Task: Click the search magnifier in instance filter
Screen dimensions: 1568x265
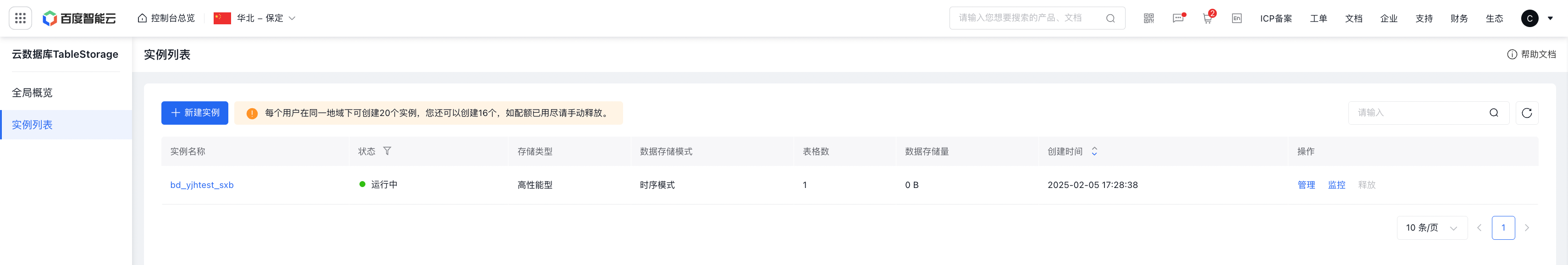Action: pos(1494,113)
